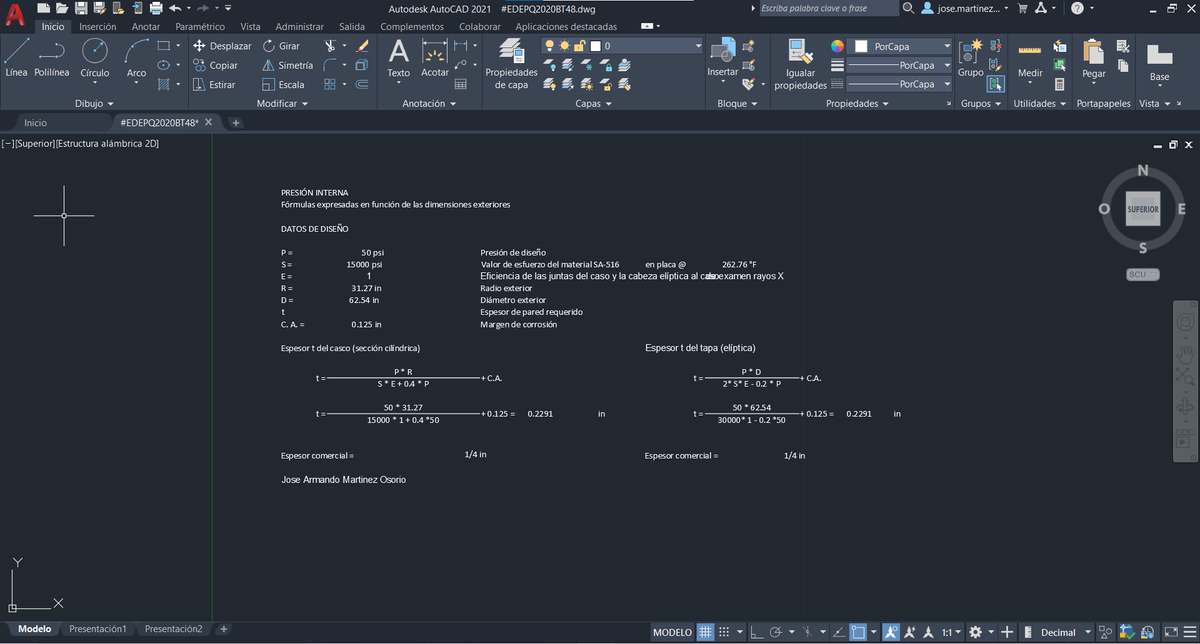Click the Simetría (mirror) tool
This screenshot has height=644, width=1200.
coord(287,65)
